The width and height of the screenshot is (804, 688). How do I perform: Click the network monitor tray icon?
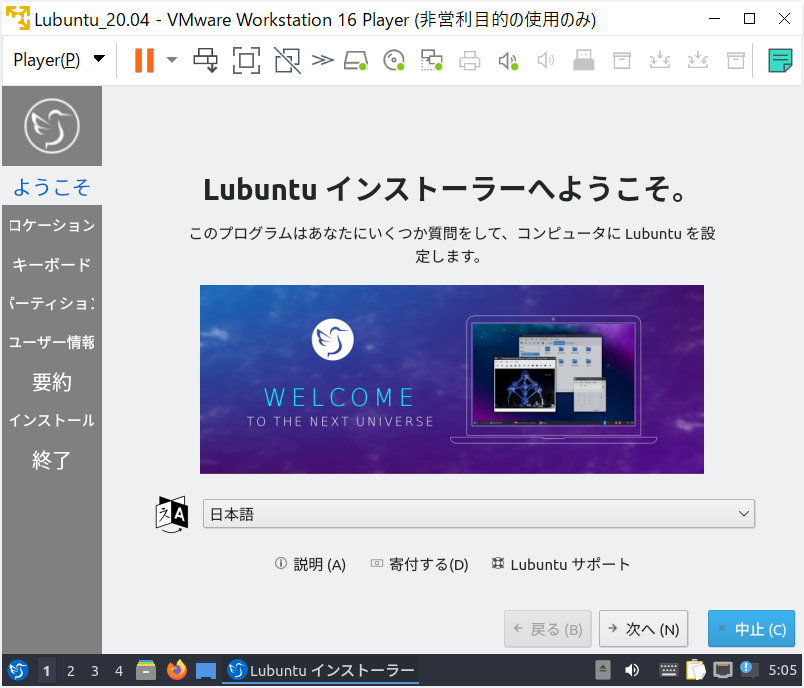pos(723,670)
